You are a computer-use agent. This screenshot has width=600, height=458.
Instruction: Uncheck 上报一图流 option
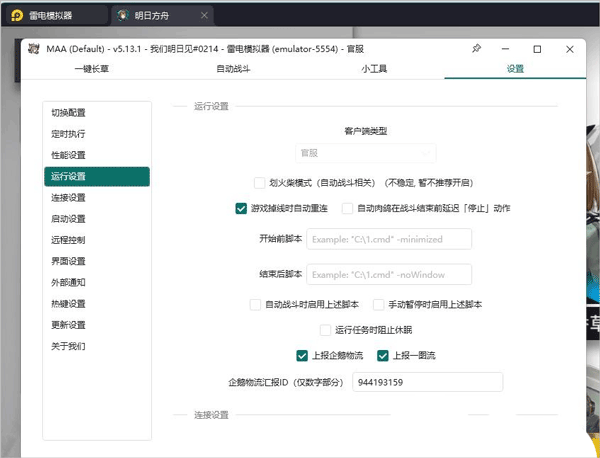click(x=382, y=355)
